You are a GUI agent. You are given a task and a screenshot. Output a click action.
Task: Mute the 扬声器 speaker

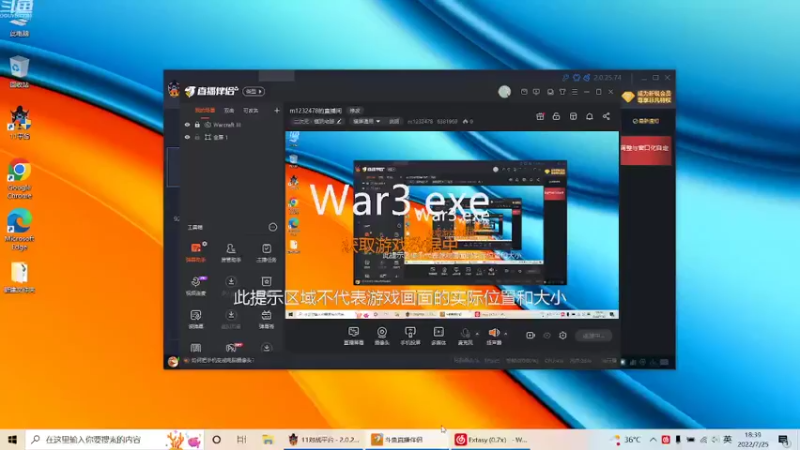[494, 336]
